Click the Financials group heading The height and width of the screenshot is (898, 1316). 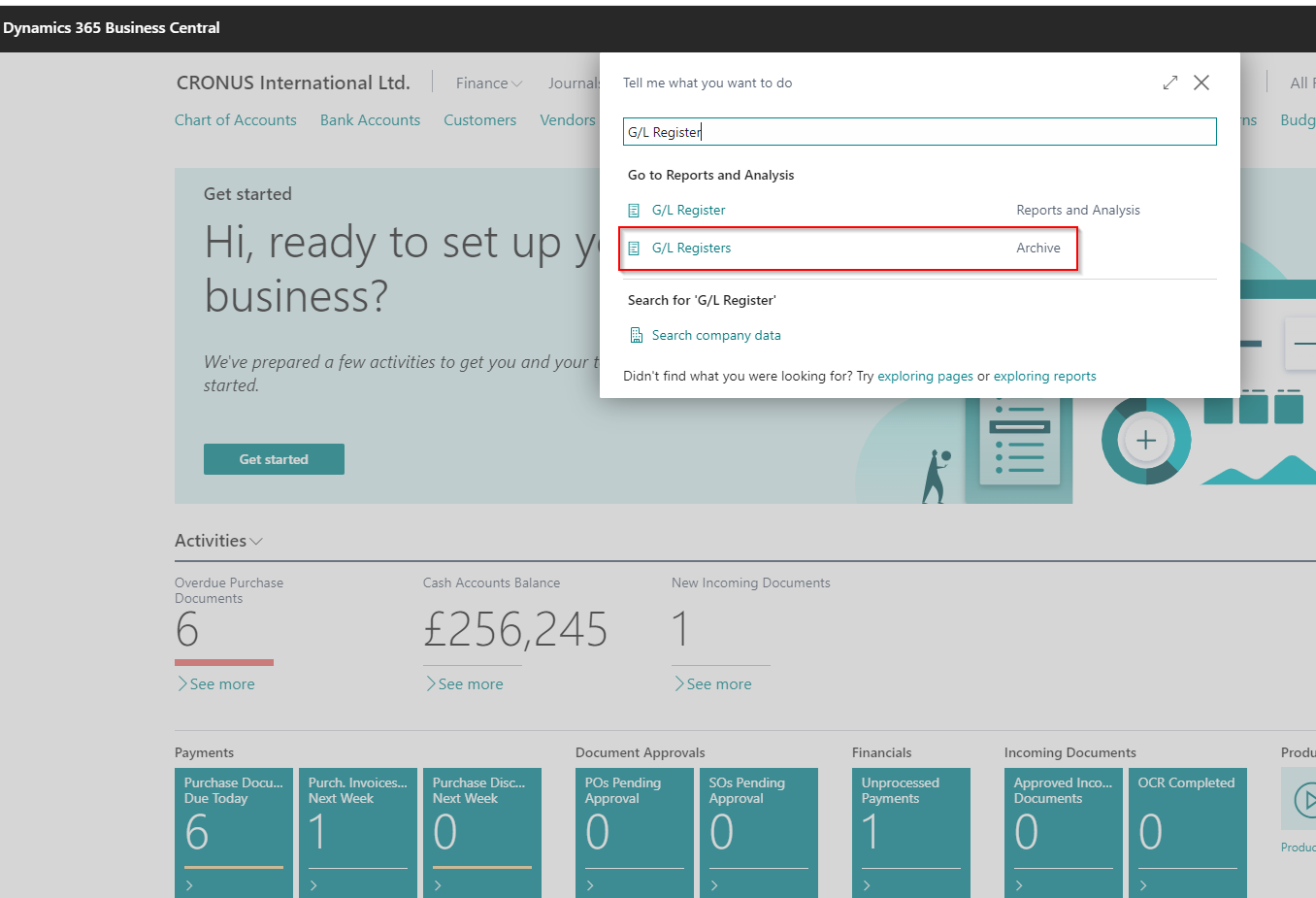click(882, 752)
